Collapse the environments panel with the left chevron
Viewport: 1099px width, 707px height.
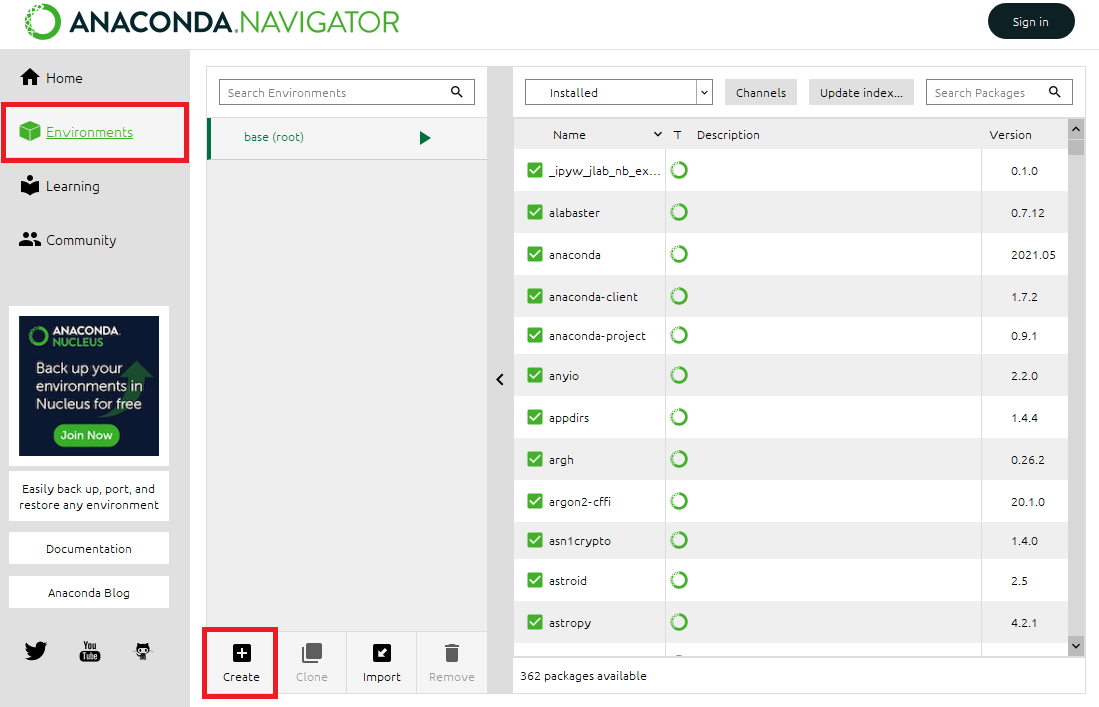point(500,379)
